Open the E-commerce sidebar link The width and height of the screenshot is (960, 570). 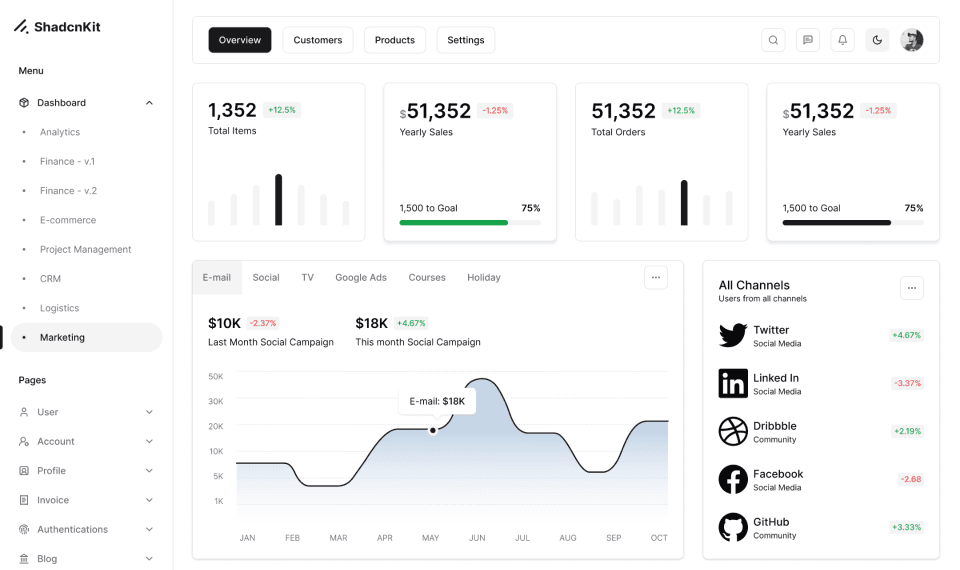[68, 220]
